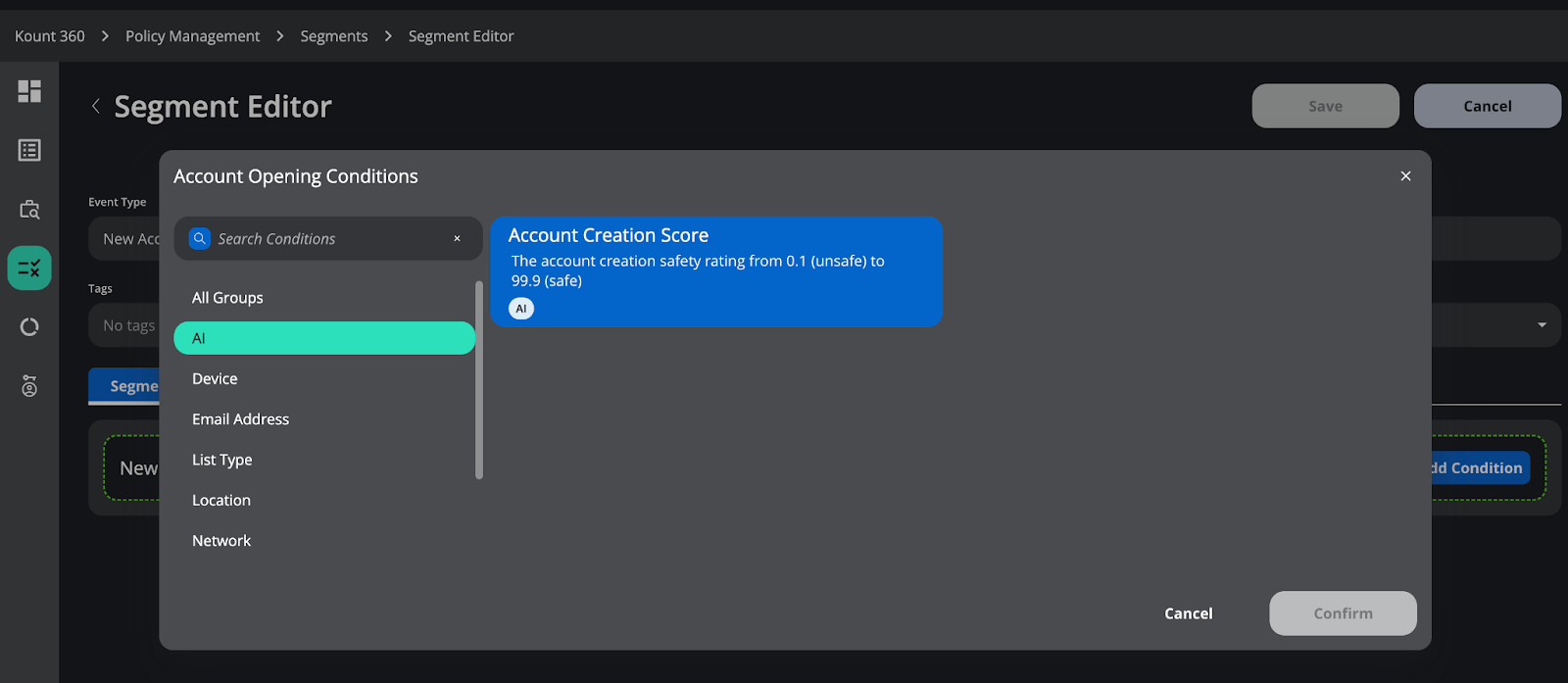Select the Network condition group
The height and width of the screenshot is (683, 1568).
(x=221, y=541)
